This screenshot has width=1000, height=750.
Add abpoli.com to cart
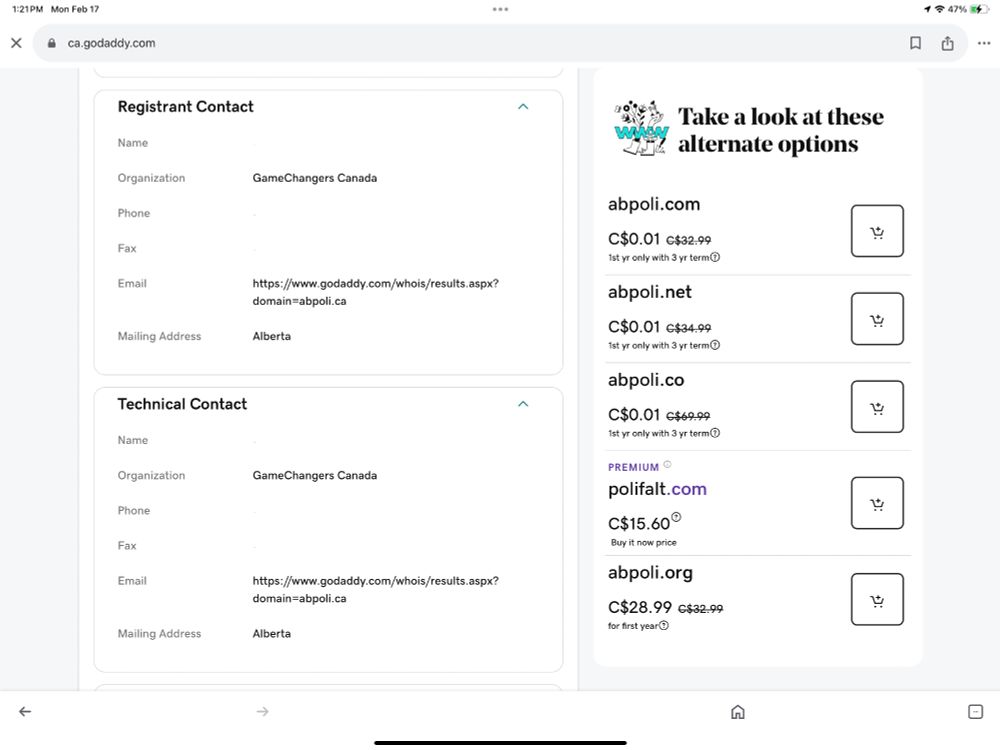click(x=877, y=231)
